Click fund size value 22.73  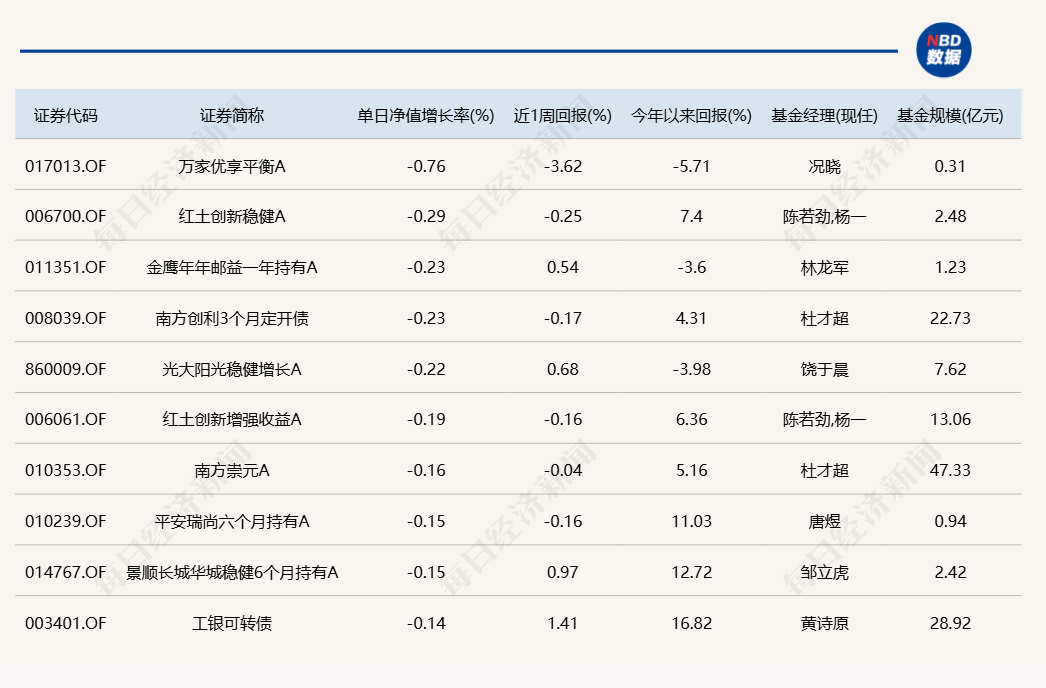click(x=950, y=318)
